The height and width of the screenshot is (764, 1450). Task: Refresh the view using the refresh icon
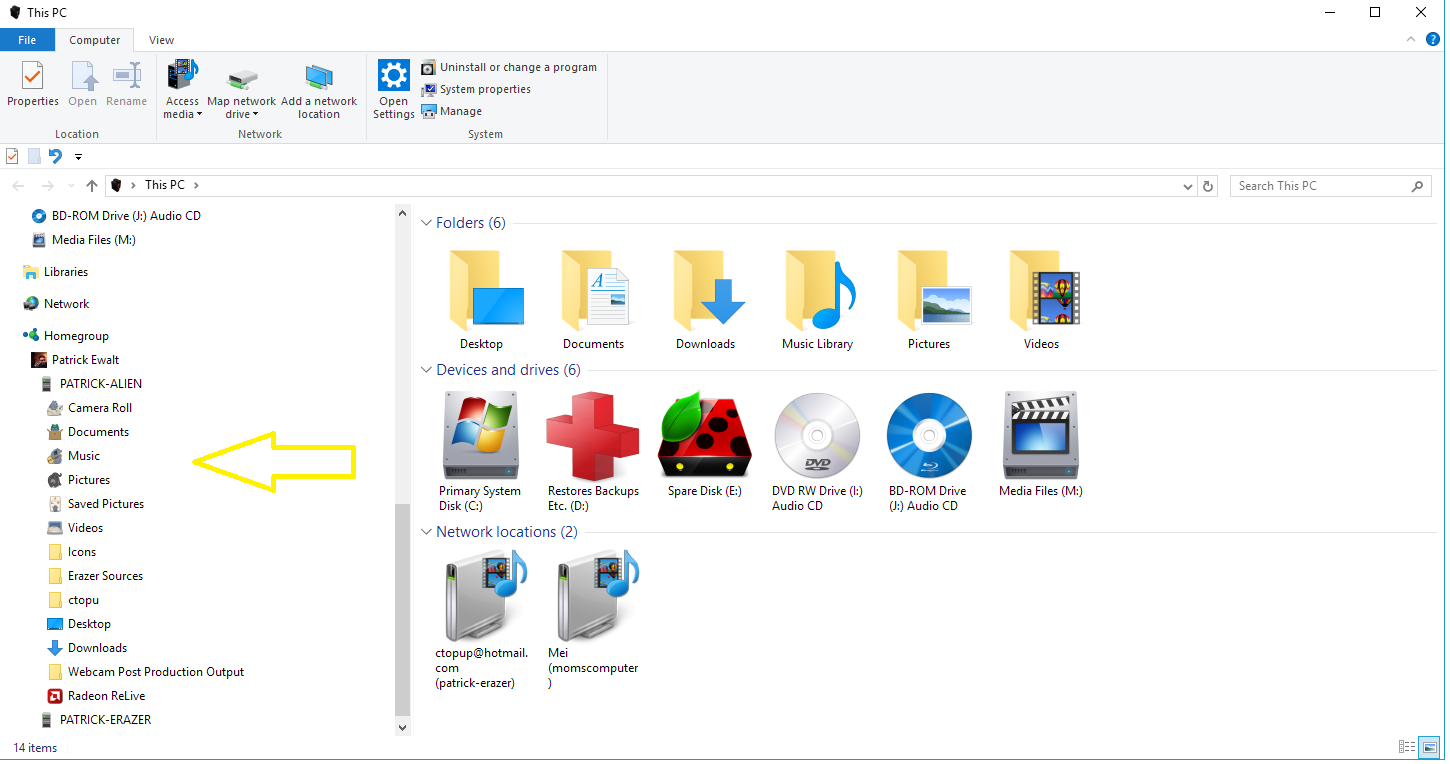click(1207, 185)
